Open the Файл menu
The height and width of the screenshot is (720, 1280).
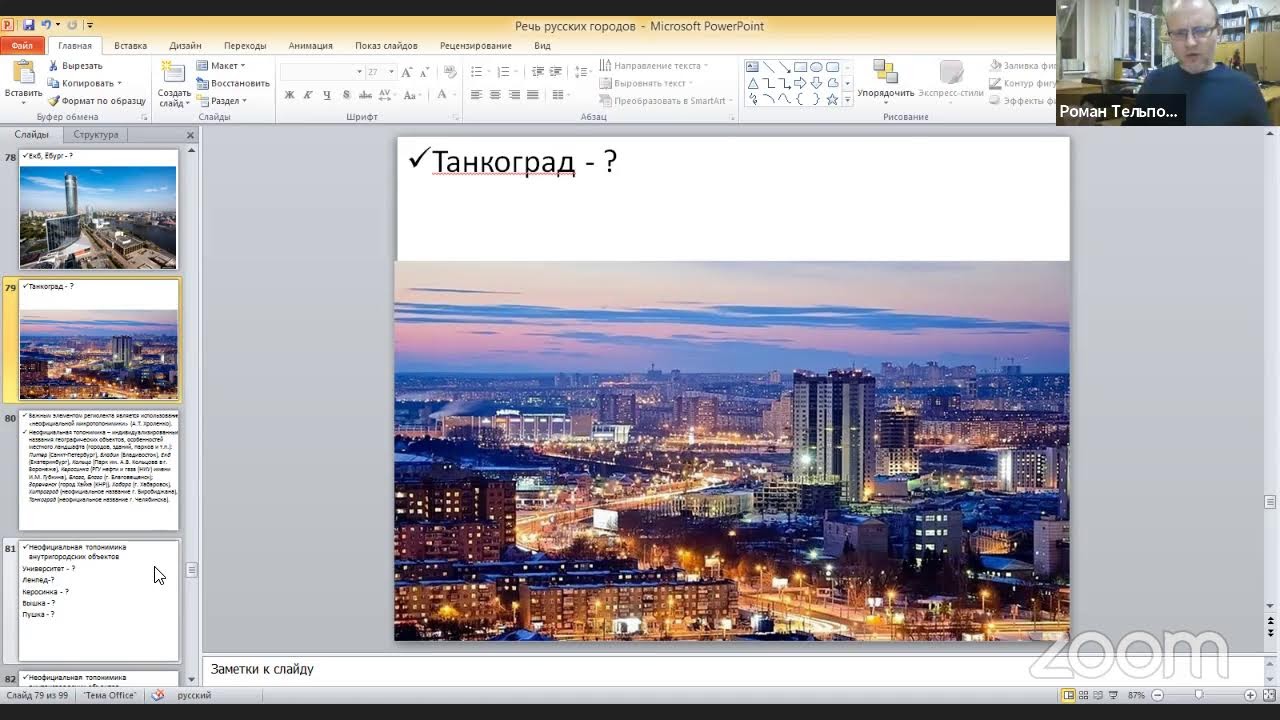pos(22,45)
